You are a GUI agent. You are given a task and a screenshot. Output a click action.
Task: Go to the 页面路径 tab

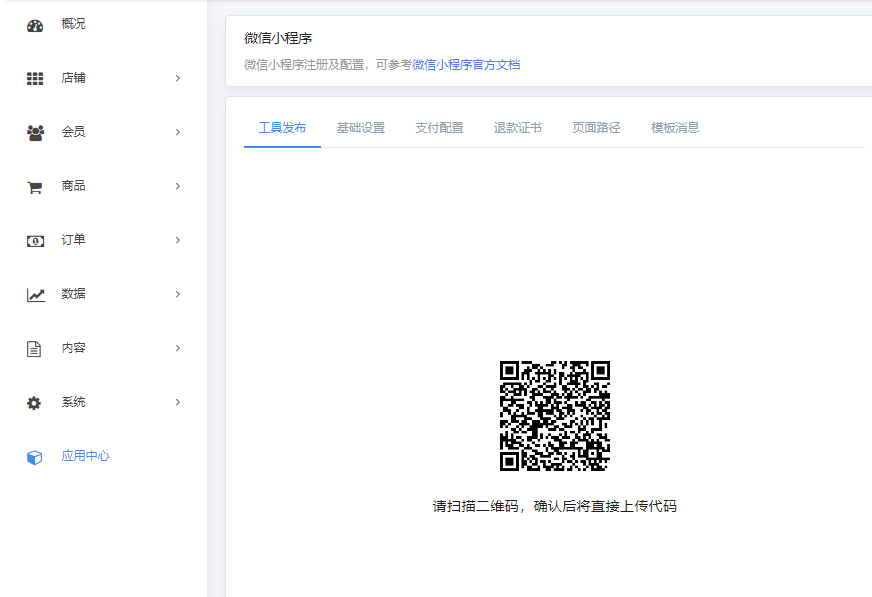pyautogui.click(x=596, y=128)
